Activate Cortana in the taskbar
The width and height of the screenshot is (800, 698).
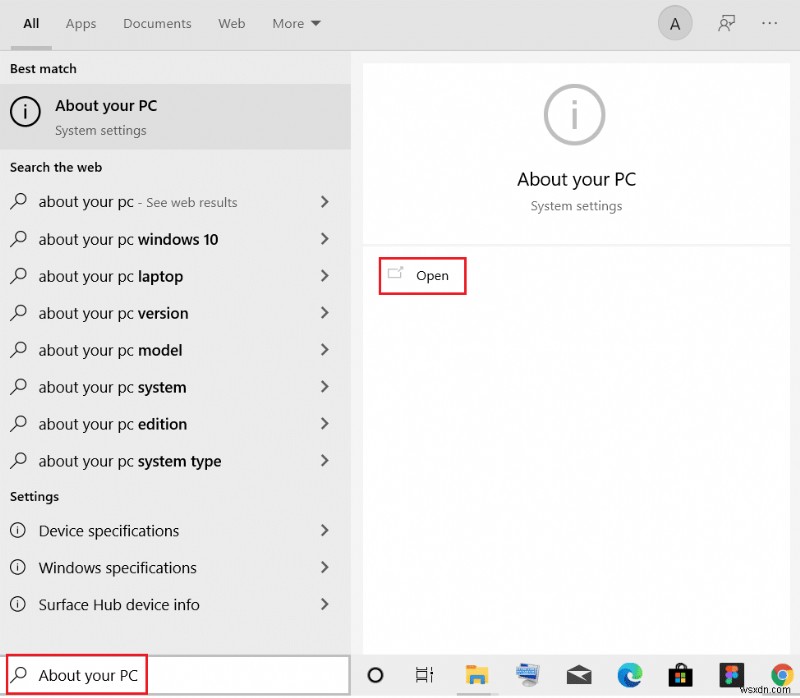[375, 675]
